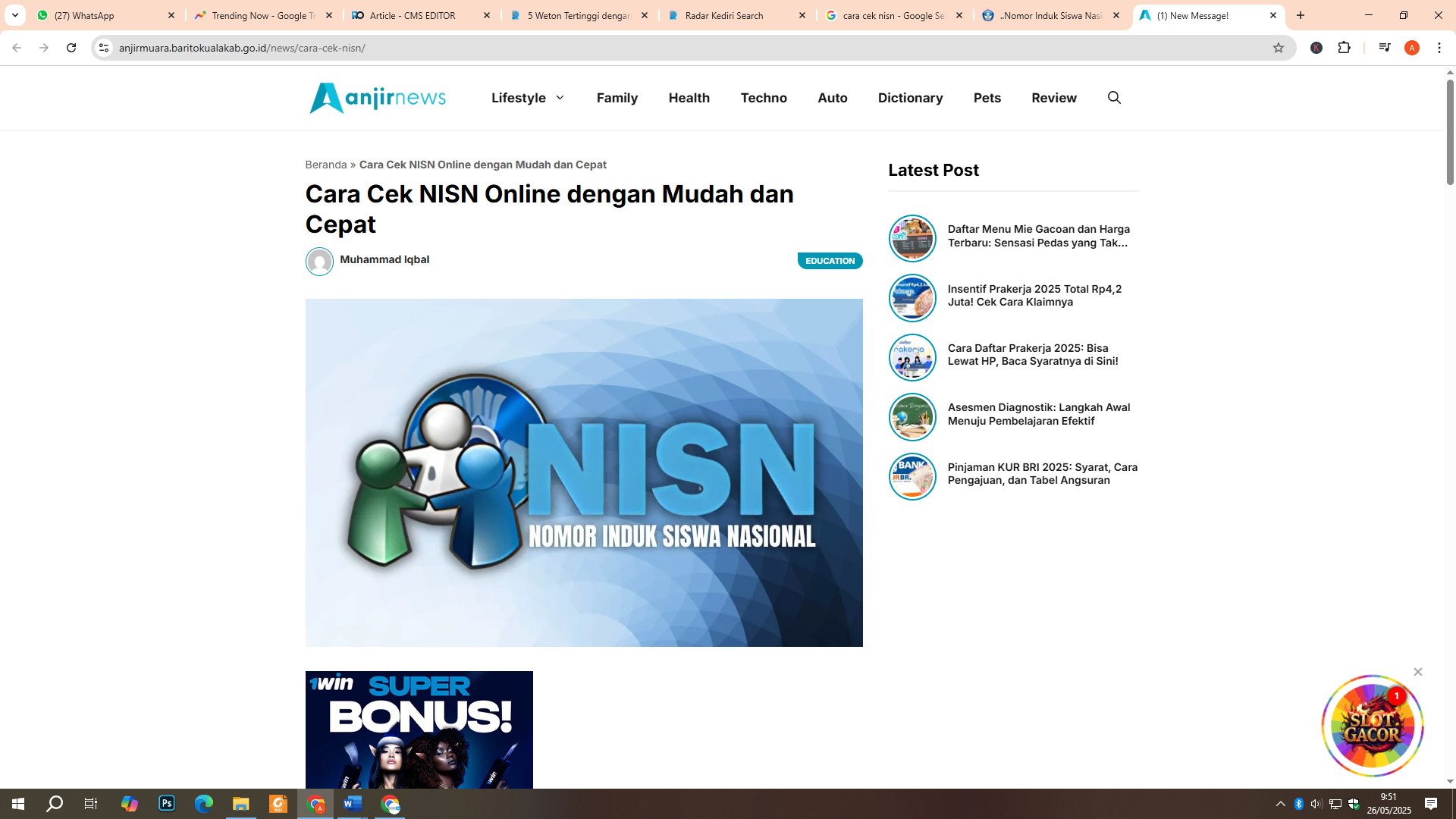The height and width of the screenshot is (819, 1456).
Task: Click Pinjaman KUR BRI post thumbnail
Action: coord(912,476)
